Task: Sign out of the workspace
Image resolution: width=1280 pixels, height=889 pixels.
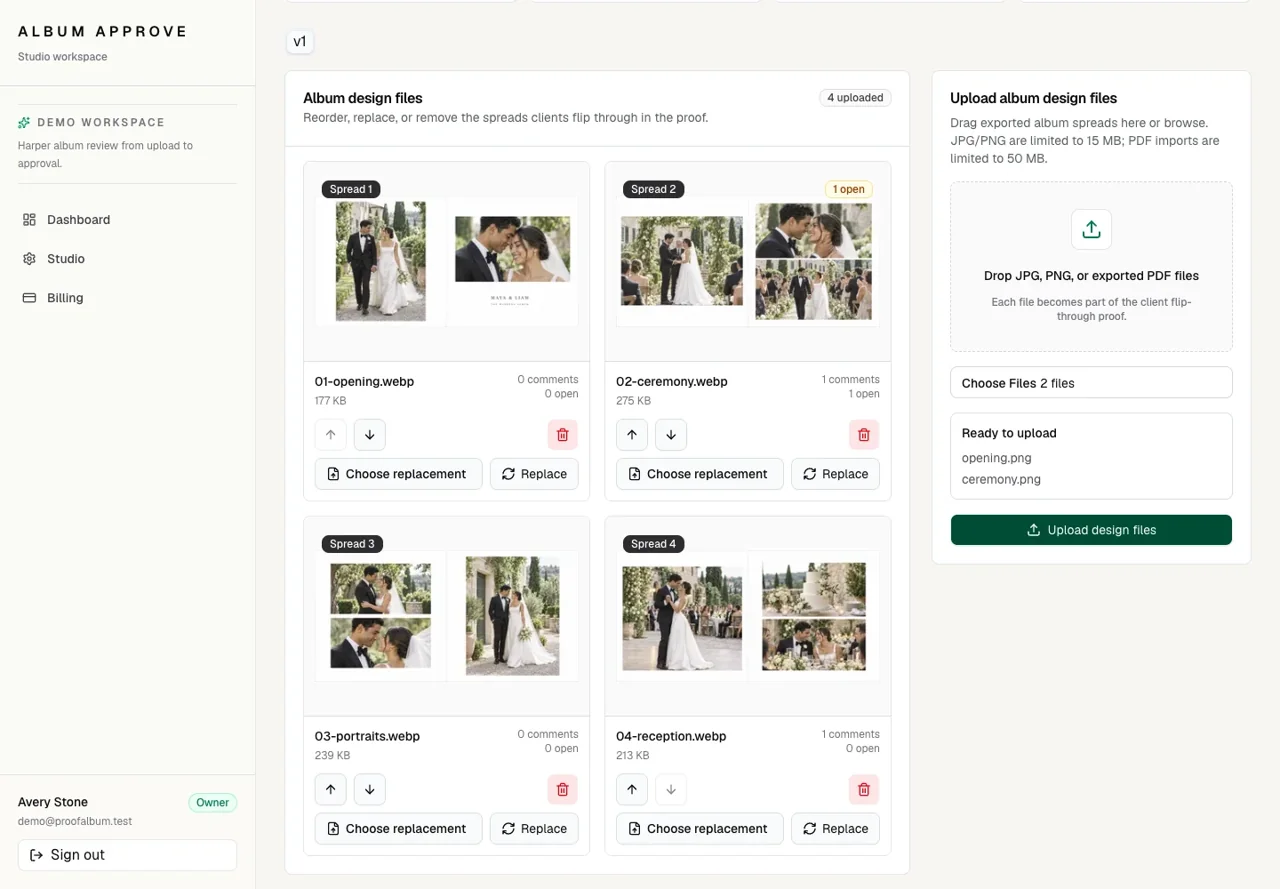Action: point(127,855)
